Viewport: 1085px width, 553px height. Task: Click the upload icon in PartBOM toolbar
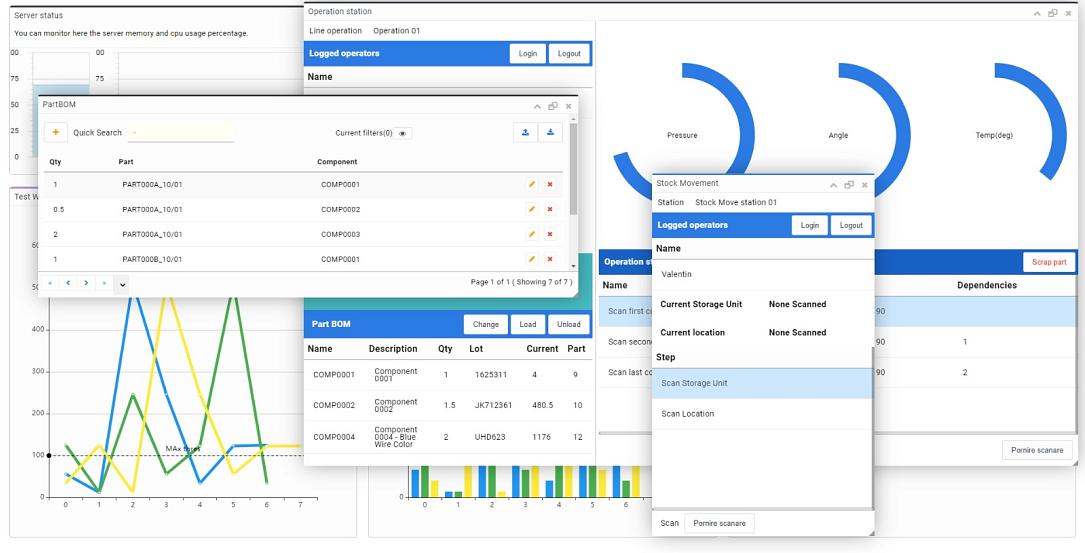[x=525, y=132]
